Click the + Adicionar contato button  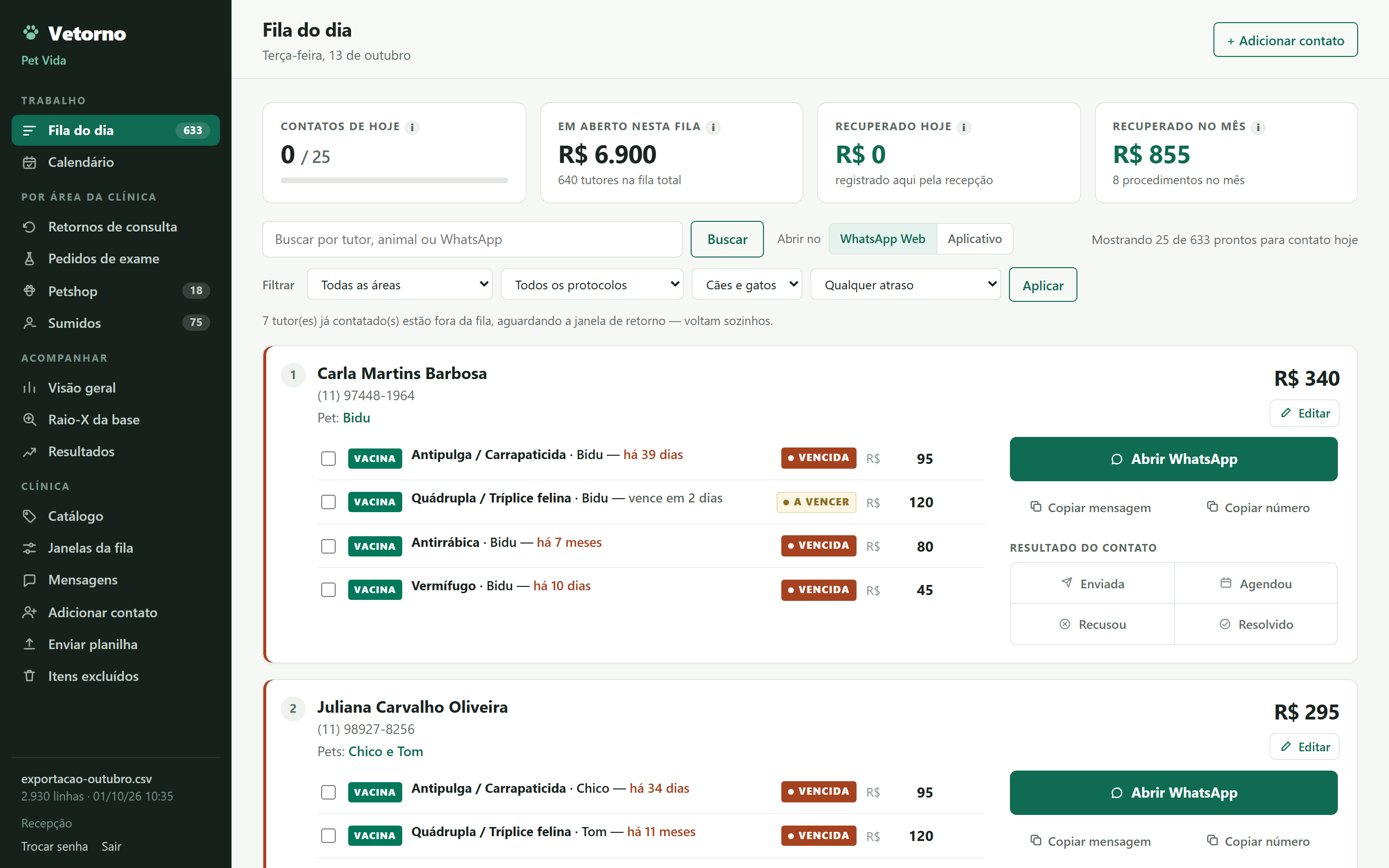(x=1285, y=40)
